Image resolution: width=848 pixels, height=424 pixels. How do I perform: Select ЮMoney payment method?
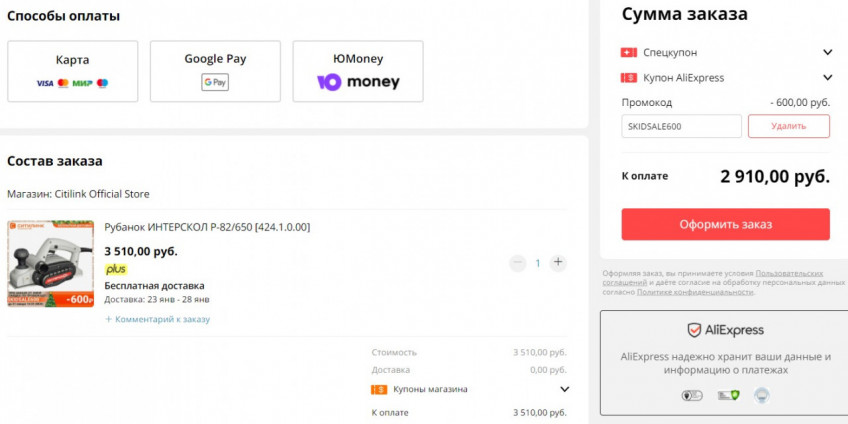point(358,71)
